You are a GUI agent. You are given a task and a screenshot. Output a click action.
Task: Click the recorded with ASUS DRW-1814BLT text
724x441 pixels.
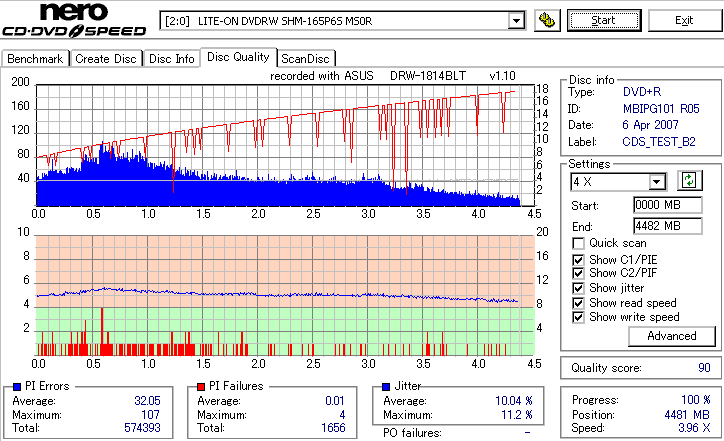[392, 76]
